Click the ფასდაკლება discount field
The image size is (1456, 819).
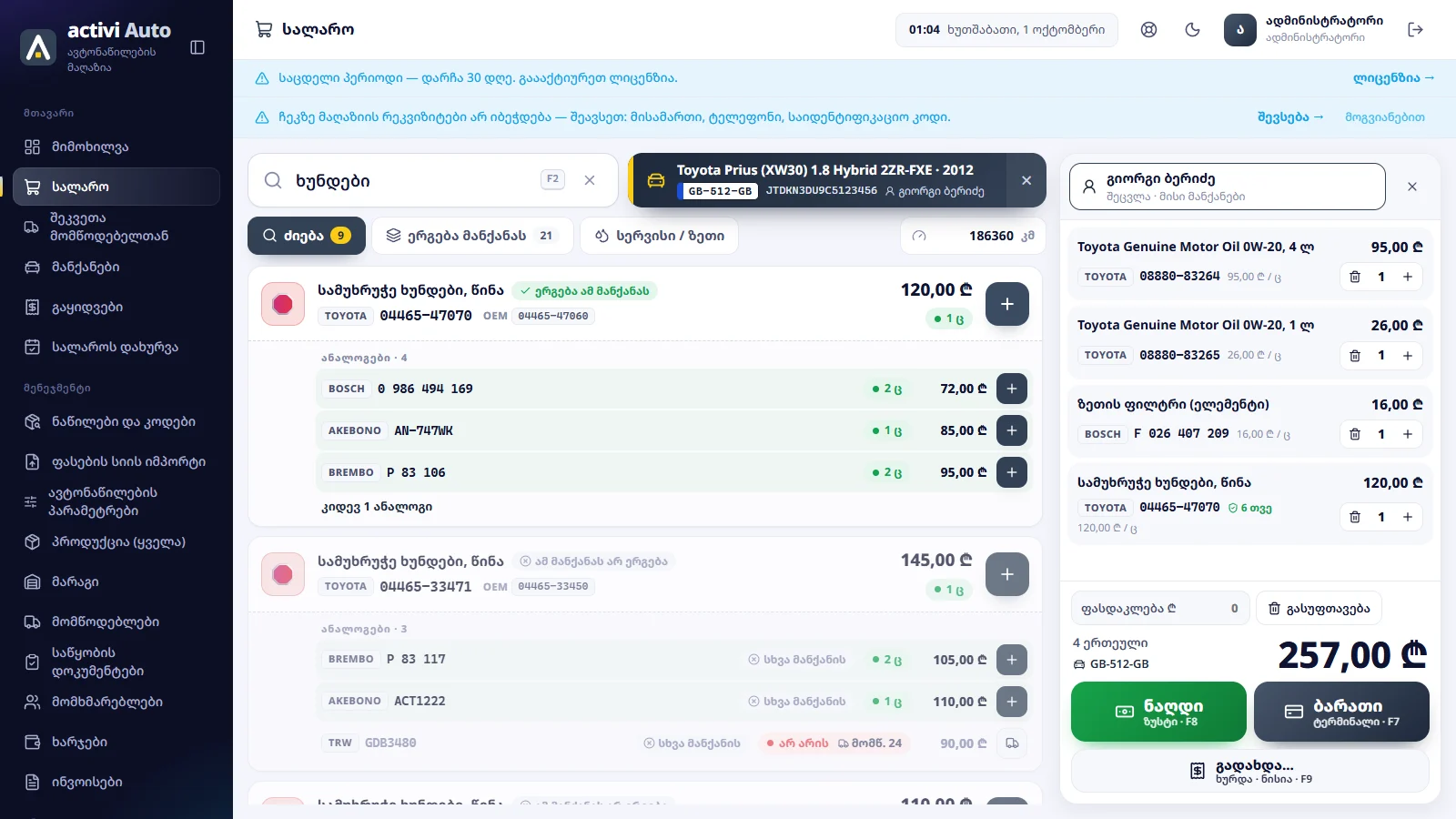(x=1160, y=608)
